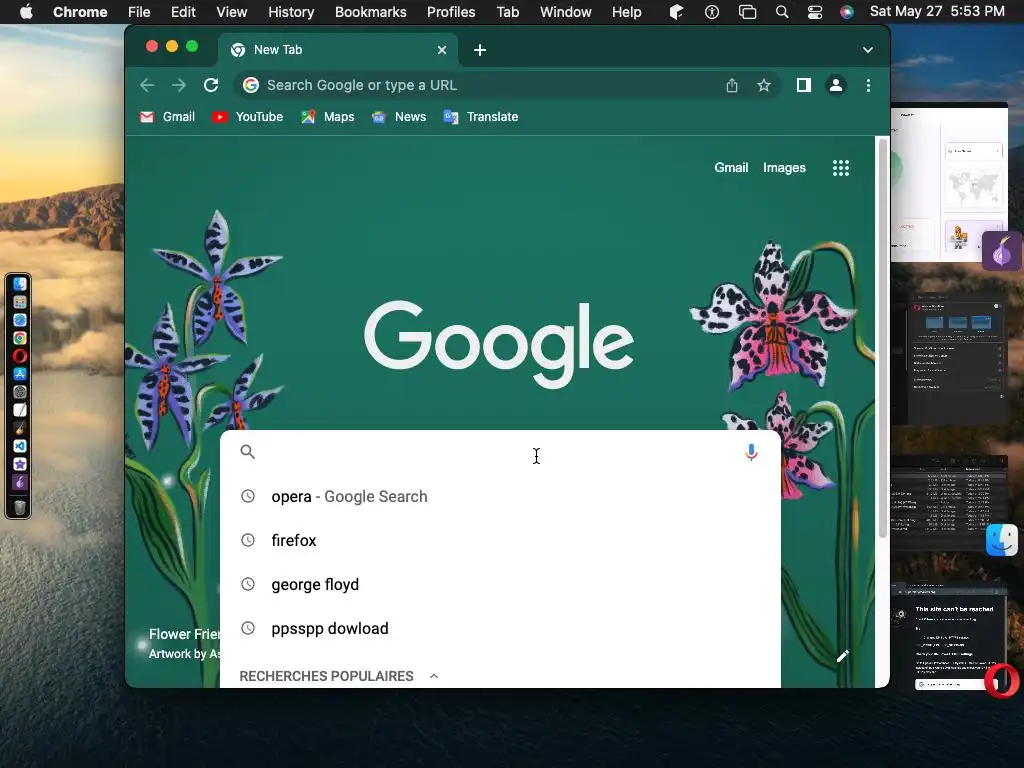Open Visual Studio Code from the dock
This screenshot has width=1024, height=768.
[20, 446]
